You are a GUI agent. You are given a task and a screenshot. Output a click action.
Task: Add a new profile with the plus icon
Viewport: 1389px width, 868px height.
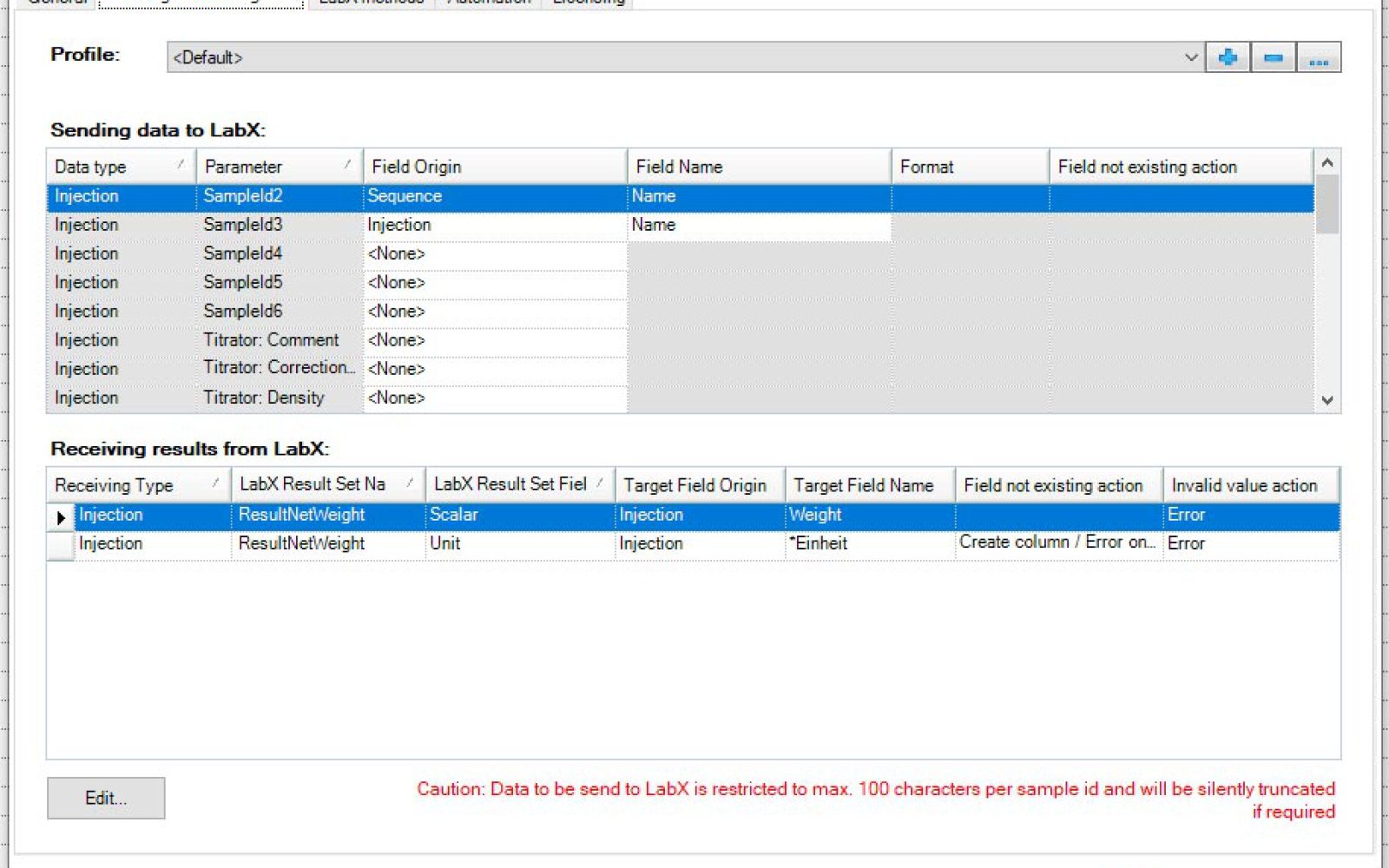point(1228,57)
